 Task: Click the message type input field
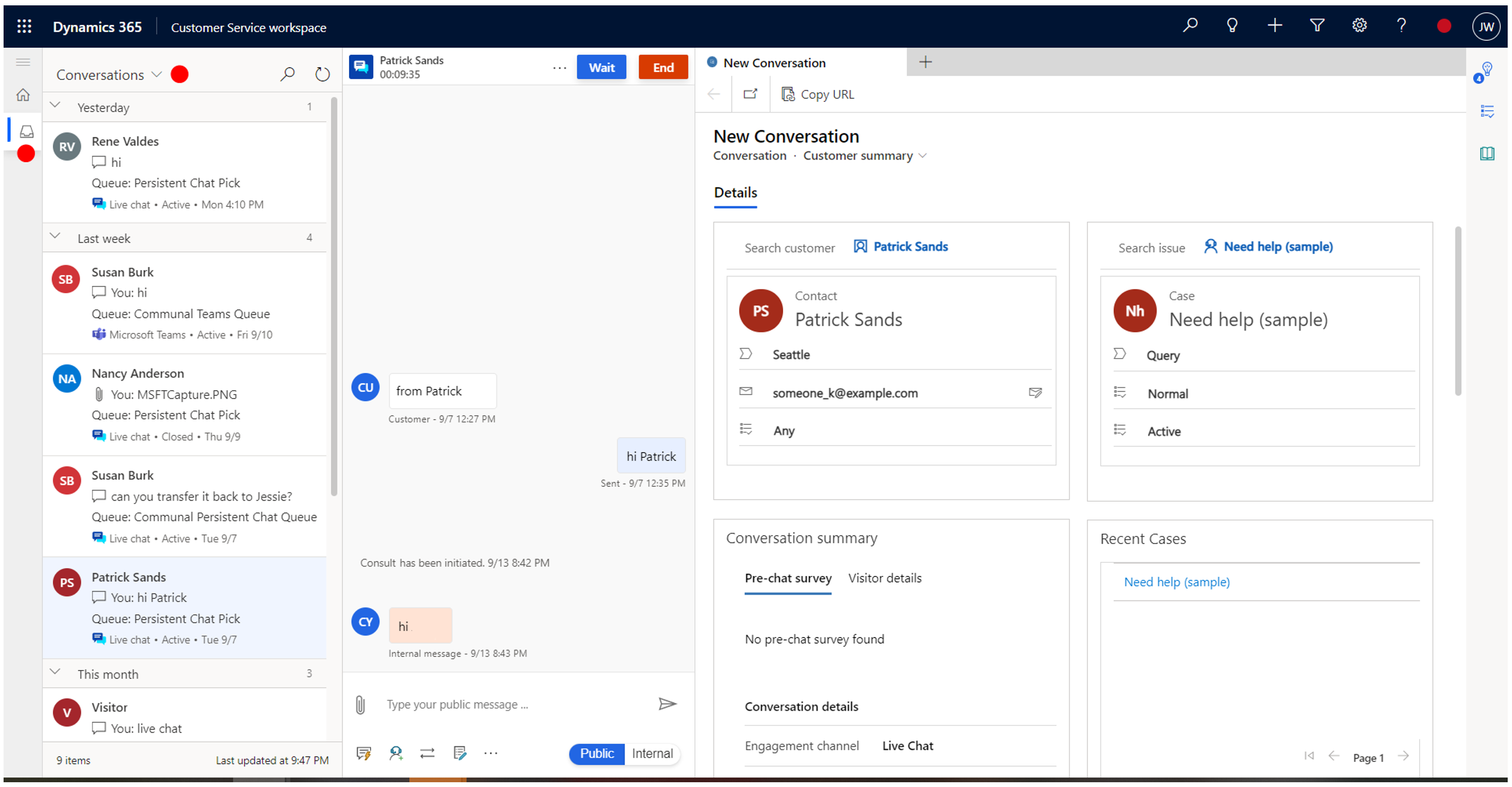click(x=510, y=704)
